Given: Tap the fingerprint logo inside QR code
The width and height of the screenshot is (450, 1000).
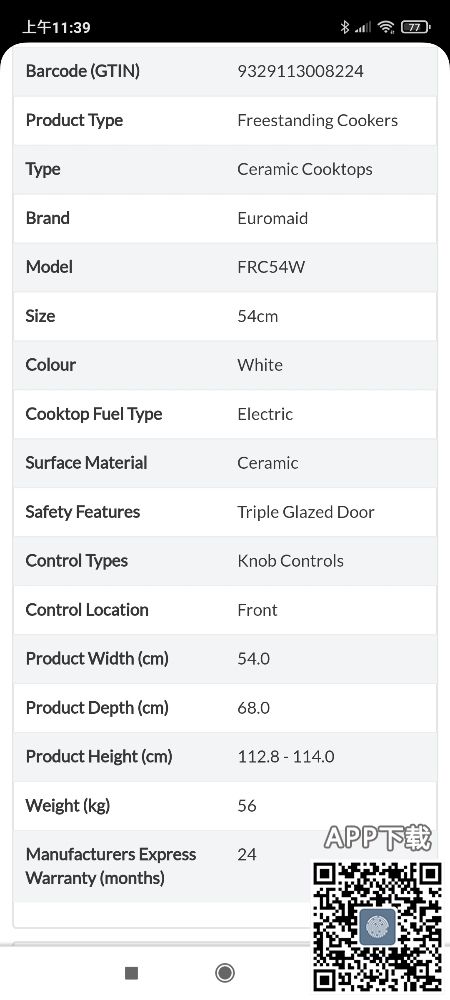Looking at the screenshot, I should click(377, 927).
